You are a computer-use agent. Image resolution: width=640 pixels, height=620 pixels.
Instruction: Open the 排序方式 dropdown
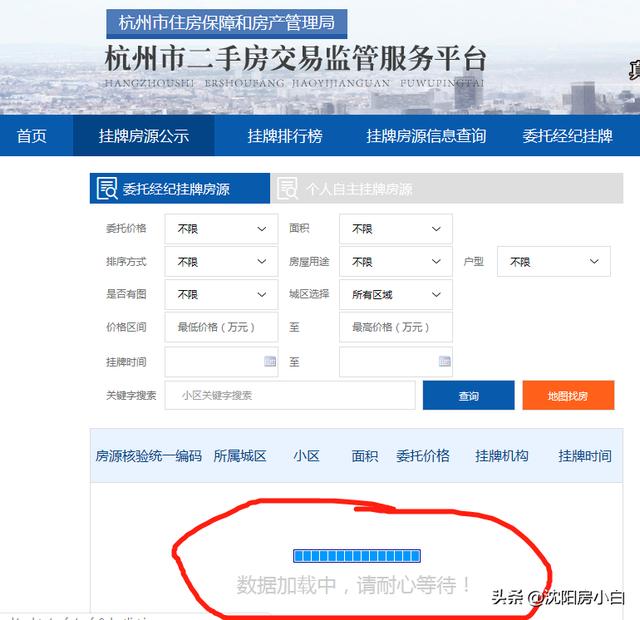221,262
